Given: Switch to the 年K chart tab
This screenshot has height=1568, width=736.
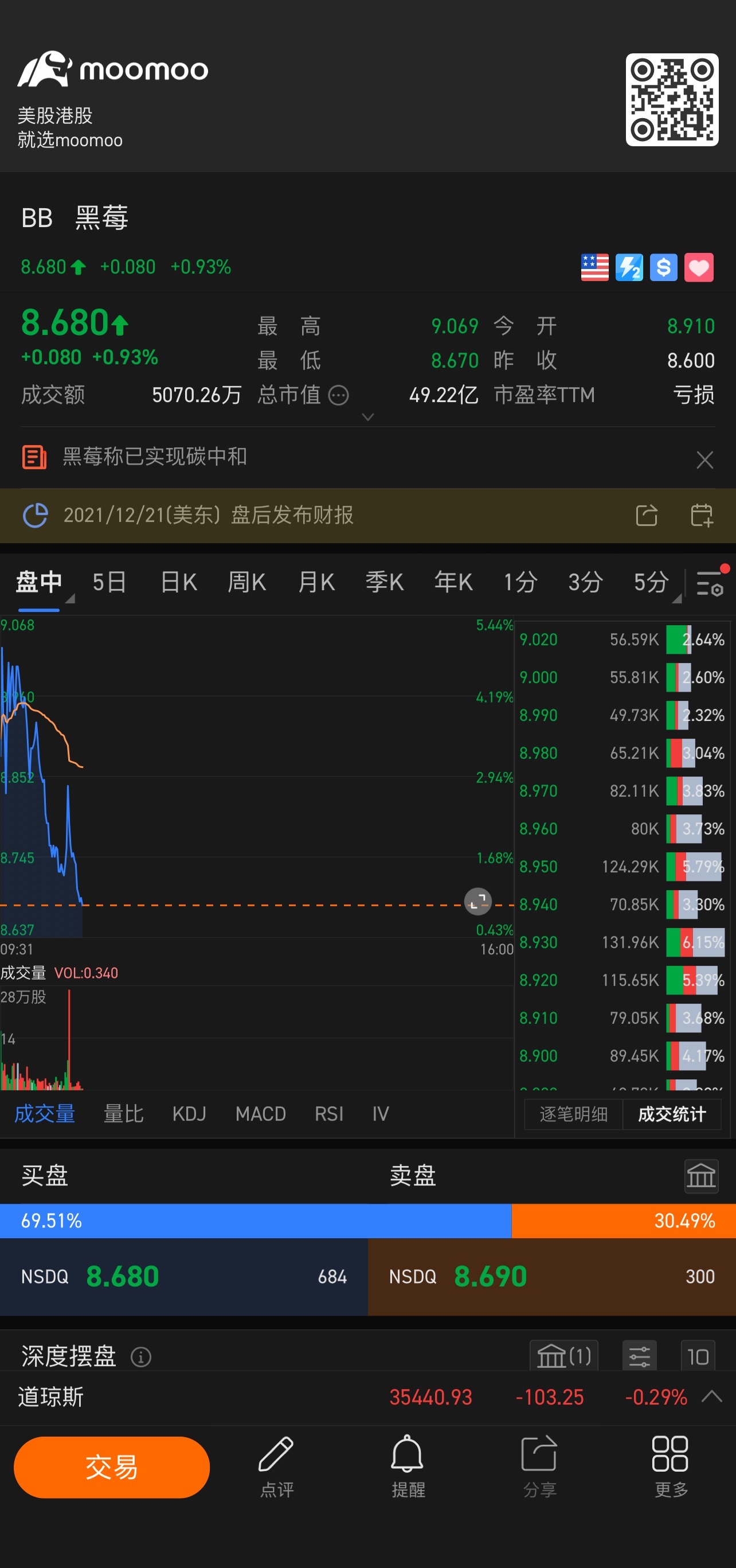Looking at the screenshot, I should coord(453,583).
